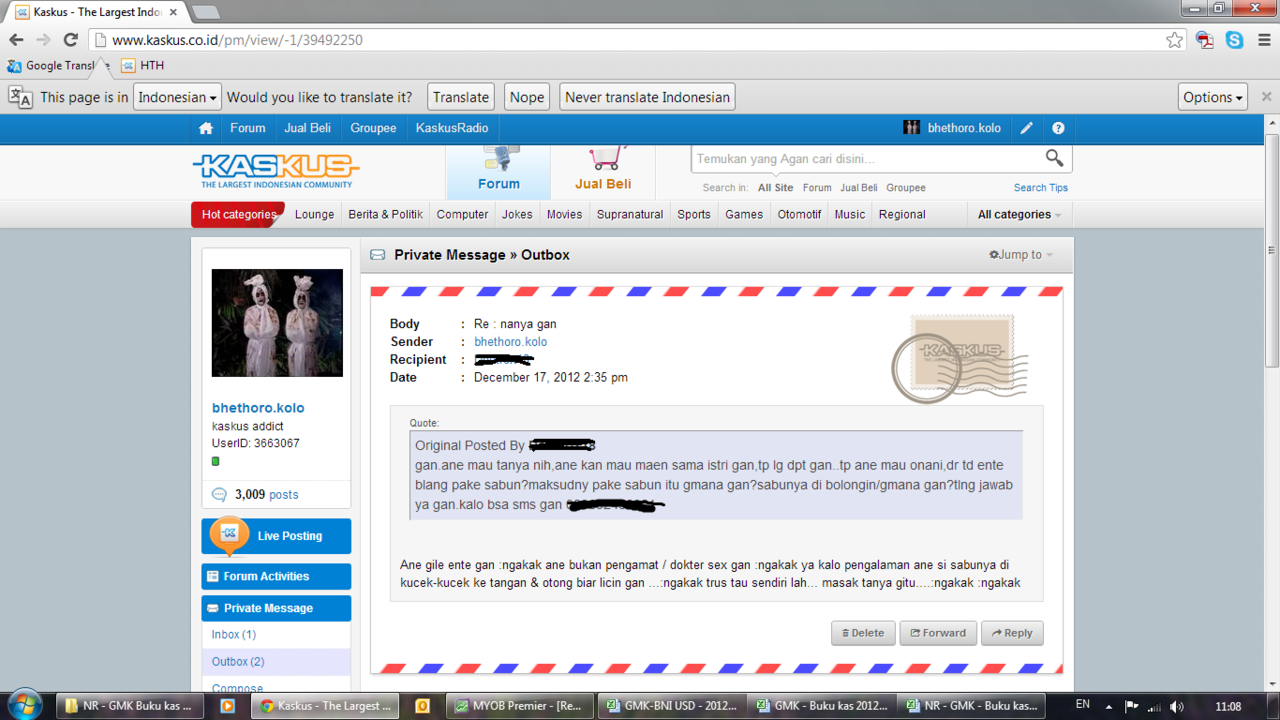Click the Nope button
Screen dimensions: 1280x720
[527, 97]
